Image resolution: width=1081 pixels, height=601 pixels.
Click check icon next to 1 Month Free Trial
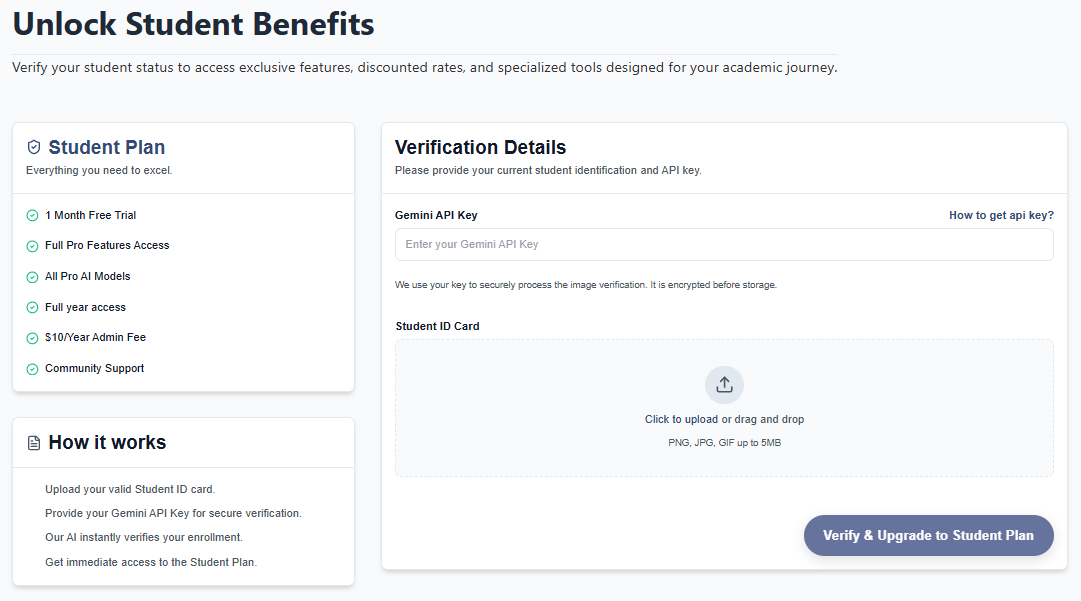32,215
